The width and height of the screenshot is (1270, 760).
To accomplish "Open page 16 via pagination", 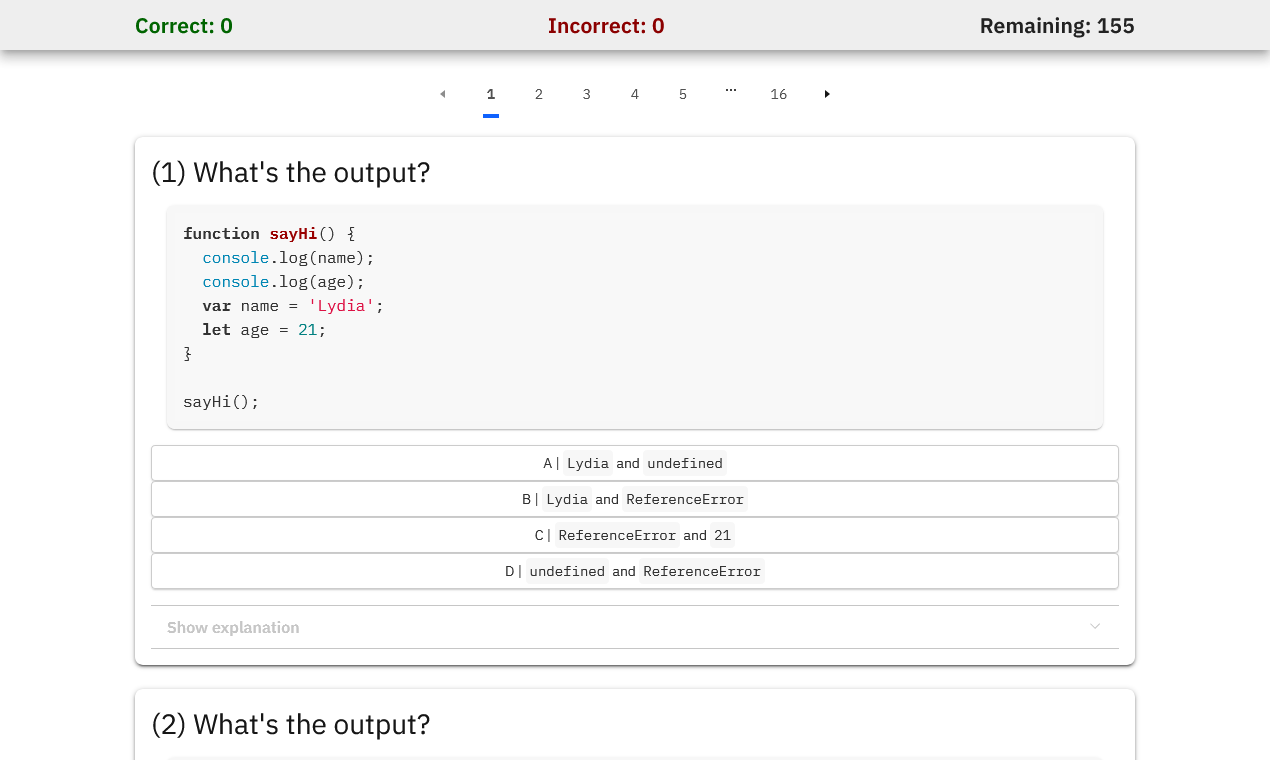I will 778,93.
